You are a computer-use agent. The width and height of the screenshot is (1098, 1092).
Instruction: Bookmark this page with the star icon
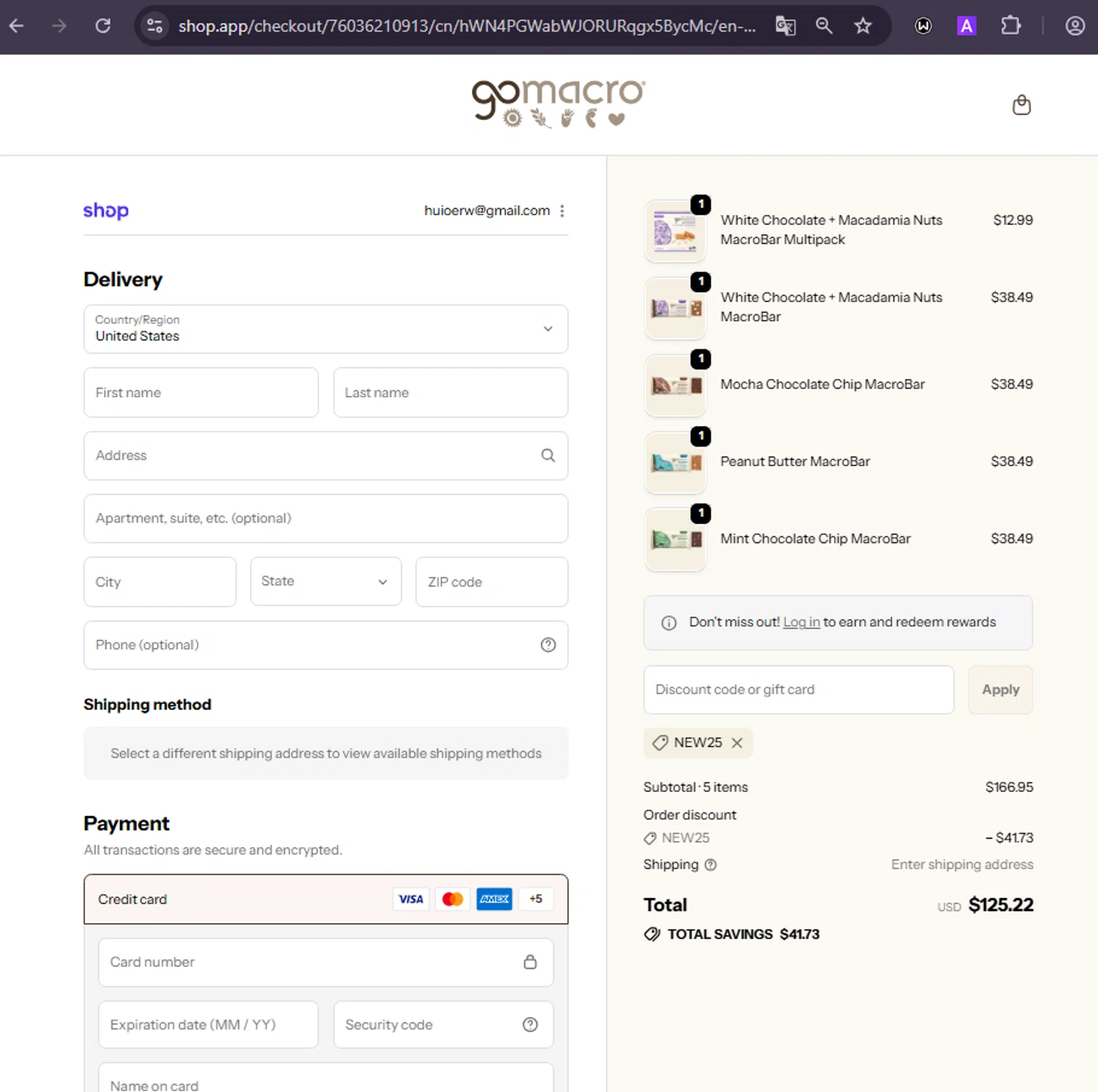click(x=863, y=26)
